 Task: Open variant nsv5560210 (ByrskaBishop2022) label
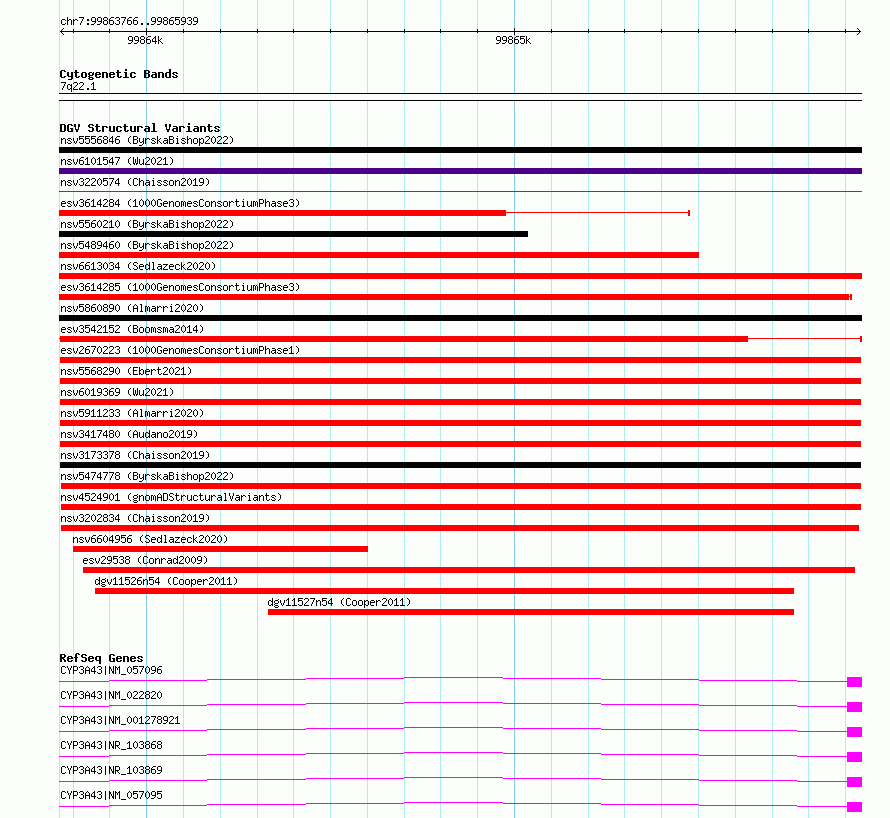pos(147,224)
